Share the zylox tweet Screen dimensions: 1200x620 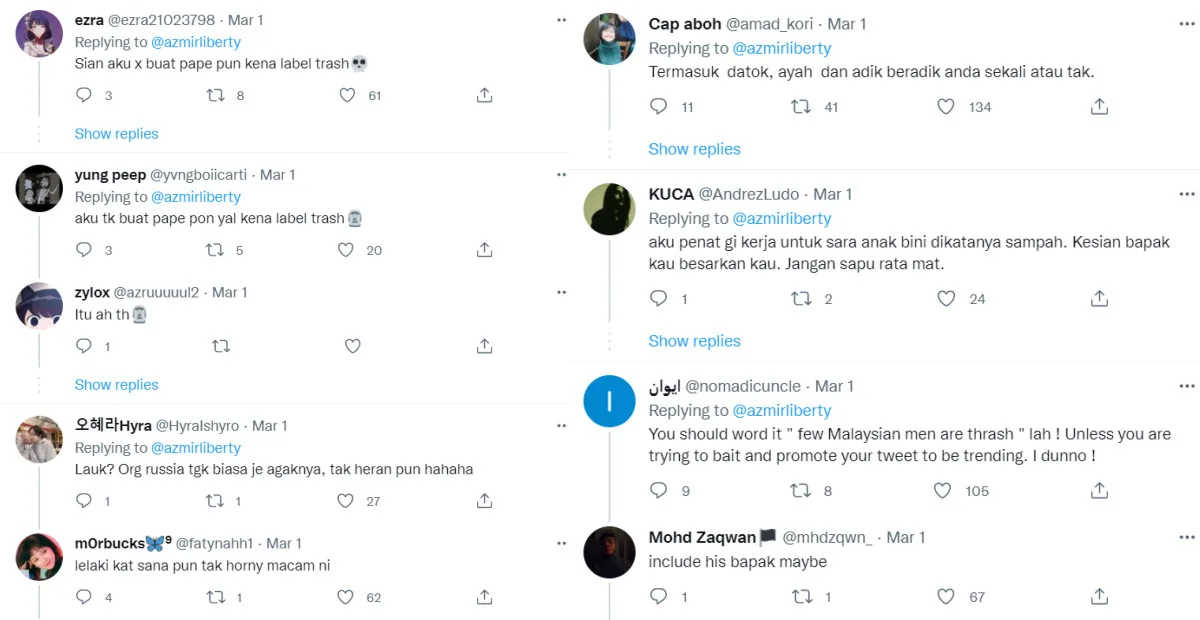(484, 346)
